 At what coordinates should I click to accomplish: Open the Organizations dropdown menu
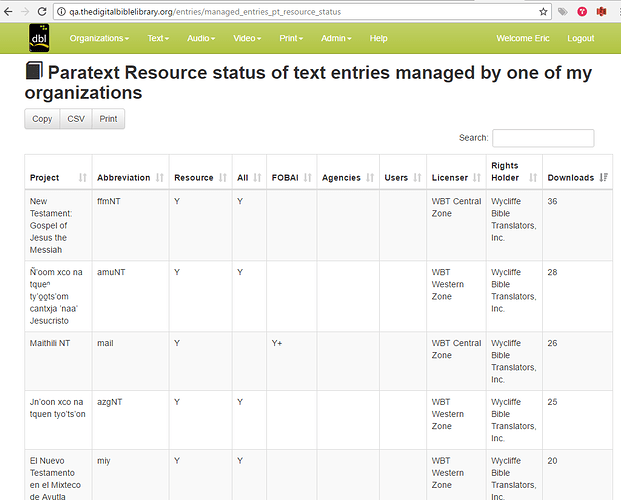[99, 38]
